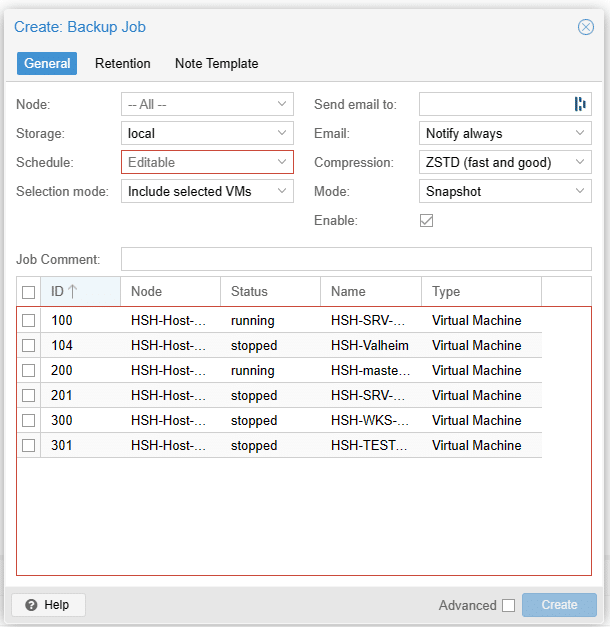Enable the Advanced checkbox

(x=508, y=605)
